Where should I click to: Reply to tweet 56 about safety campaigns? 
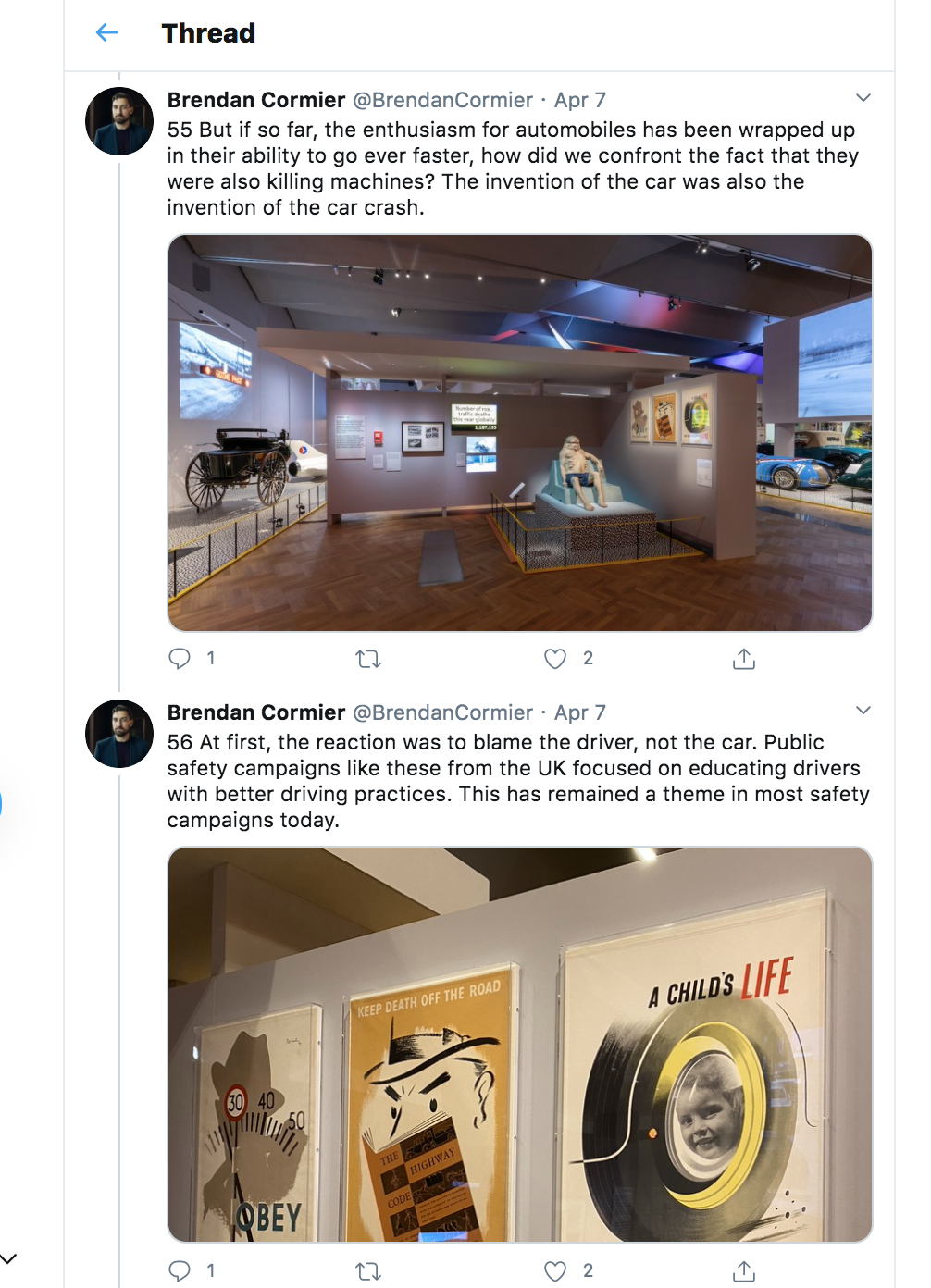(180, 1270)
